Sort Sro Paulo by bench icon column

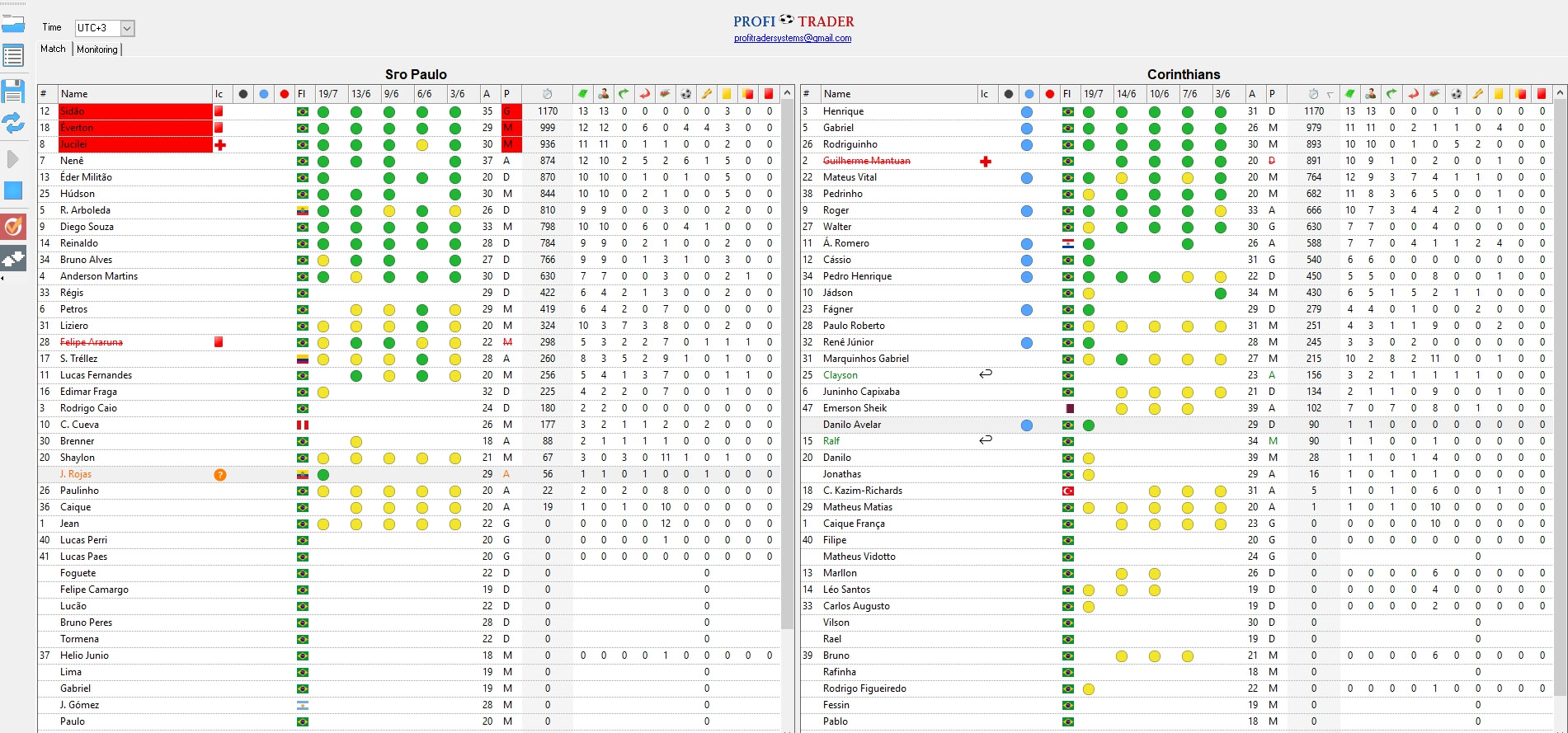tap(666, 94)
